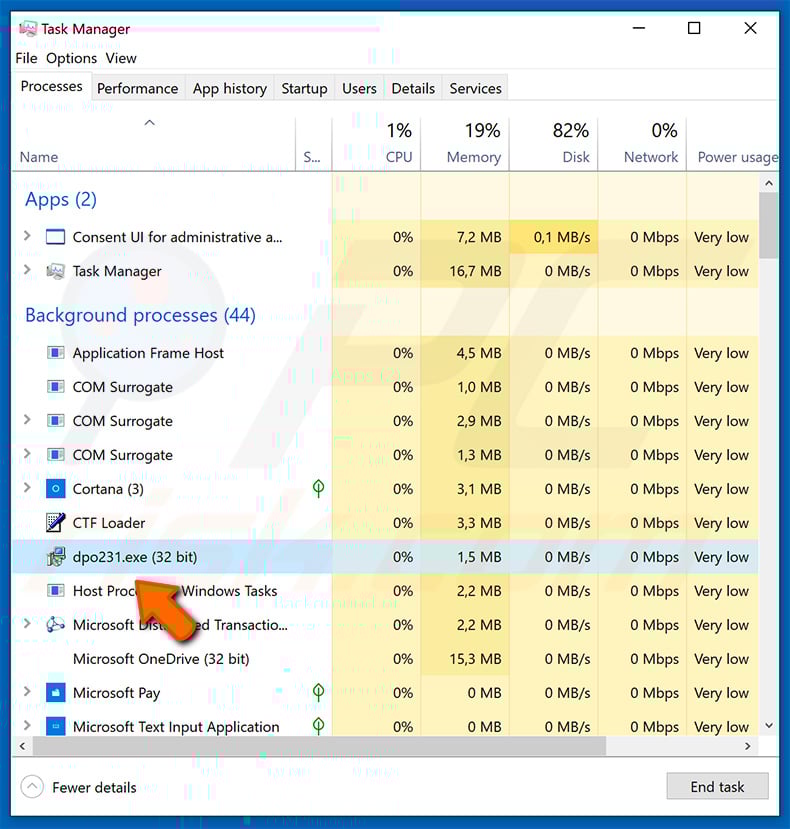Click the horizontal scrollbar right arrow
This screenshot has height=829, width=790.
[x=748, y=746]
